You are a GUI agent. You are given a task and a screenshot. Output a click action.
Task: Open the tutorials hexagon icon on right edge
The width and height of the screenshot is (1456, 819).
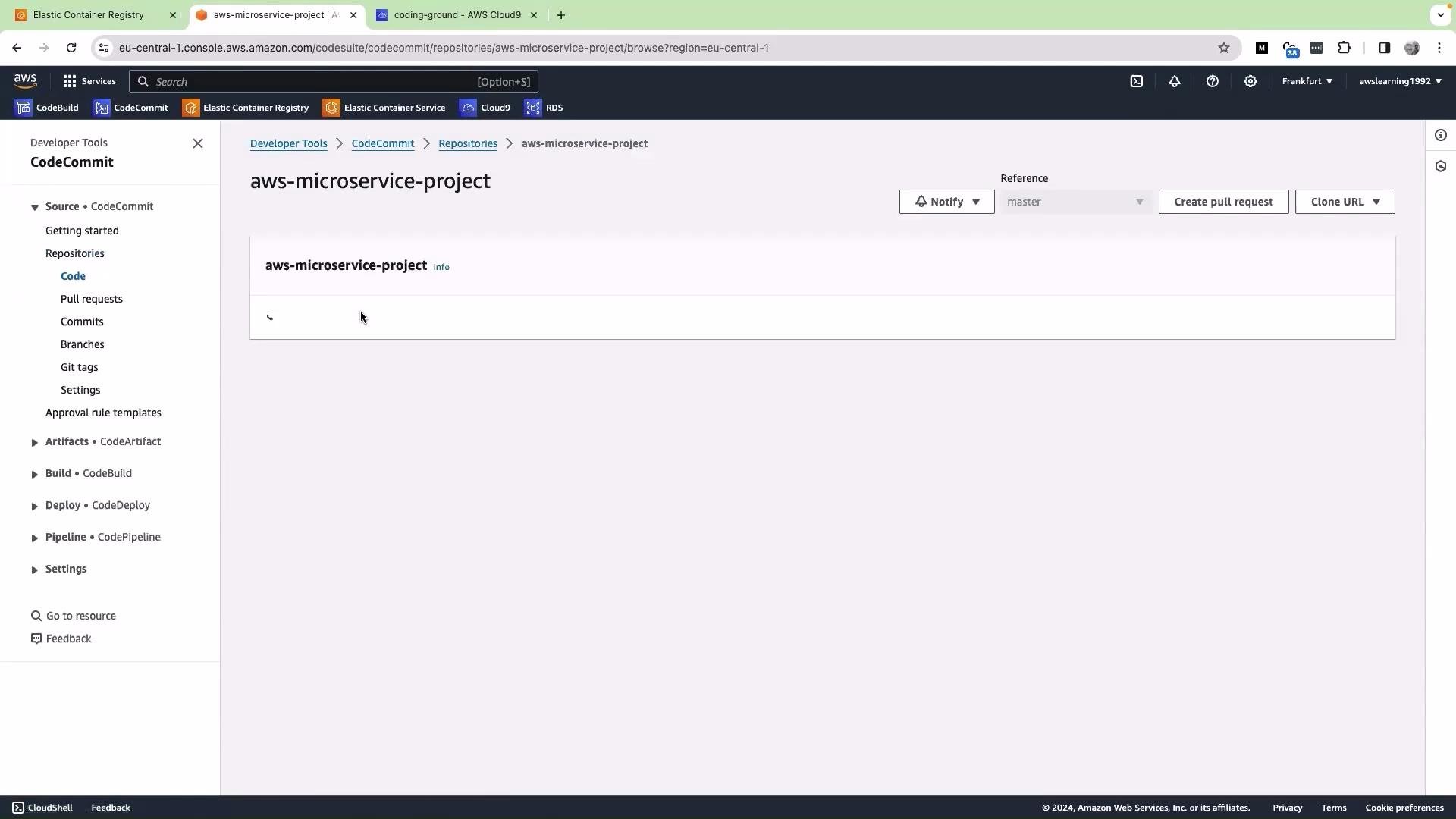[1441, 166]
